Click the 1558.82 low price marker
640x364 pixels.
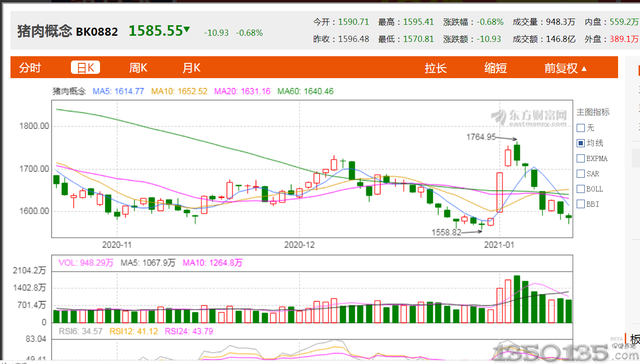pos(446,233)
